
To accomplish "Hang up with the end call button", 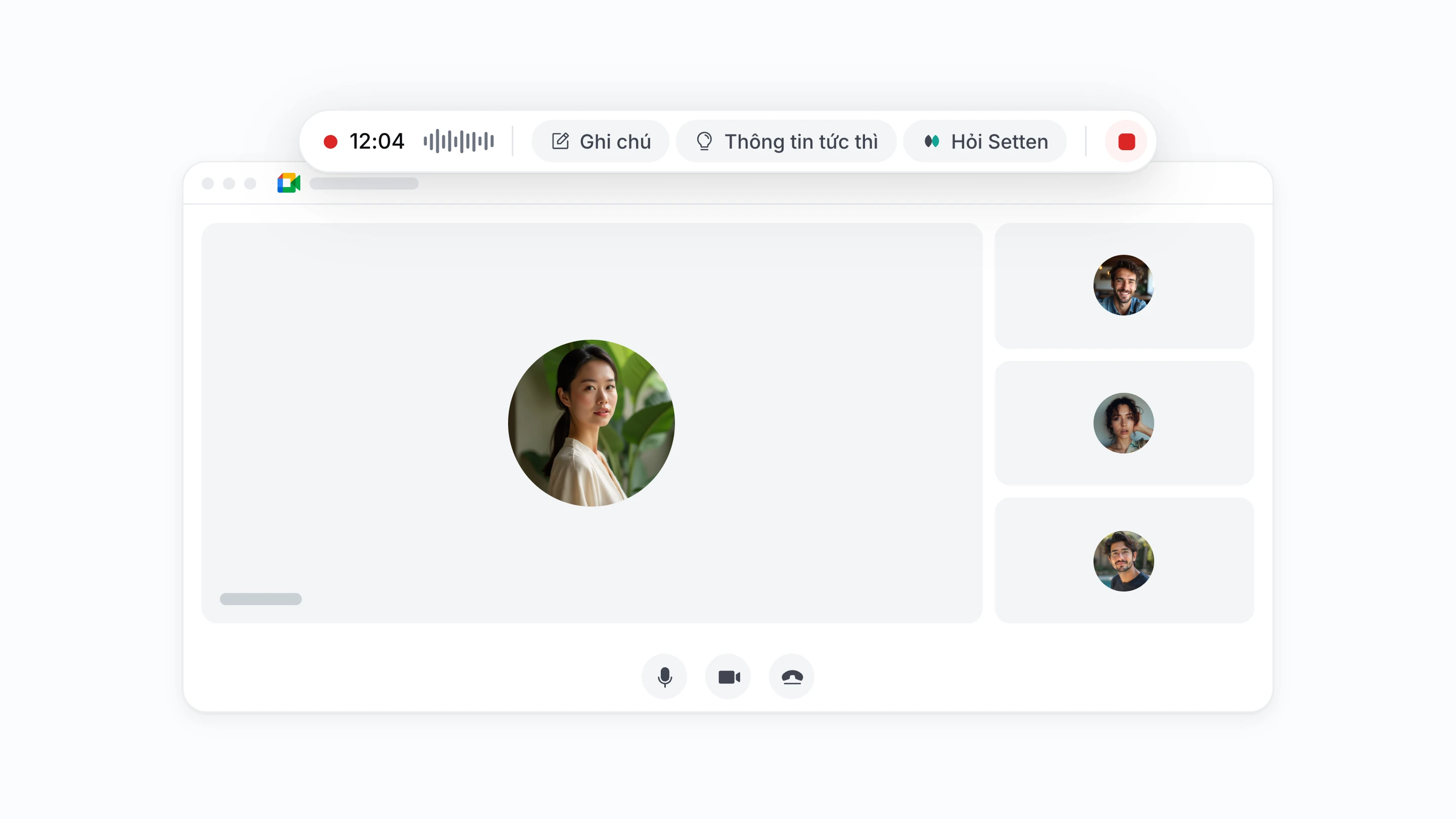I will point(792,676).
